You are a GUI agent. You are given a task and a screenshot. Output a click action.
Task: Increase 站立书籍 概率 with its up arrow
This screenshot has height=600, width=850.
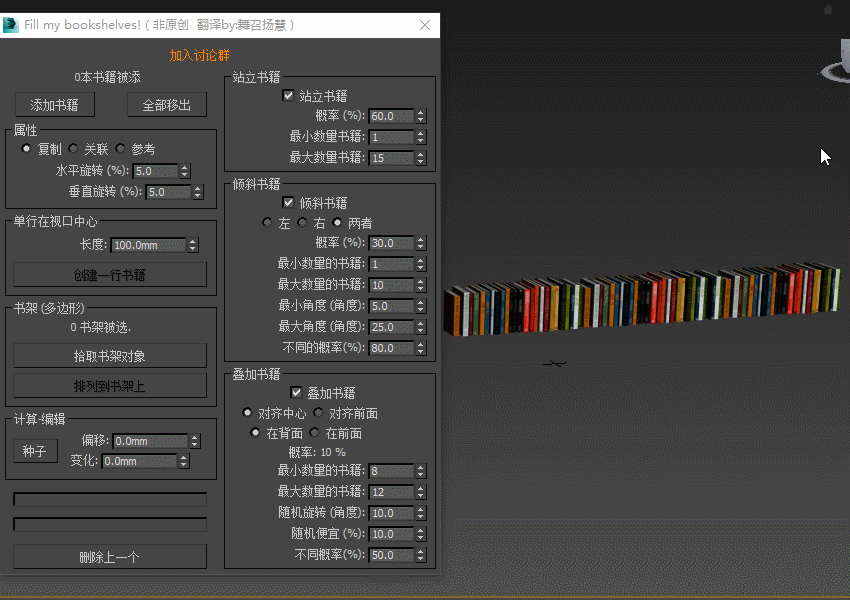[420, 112]
